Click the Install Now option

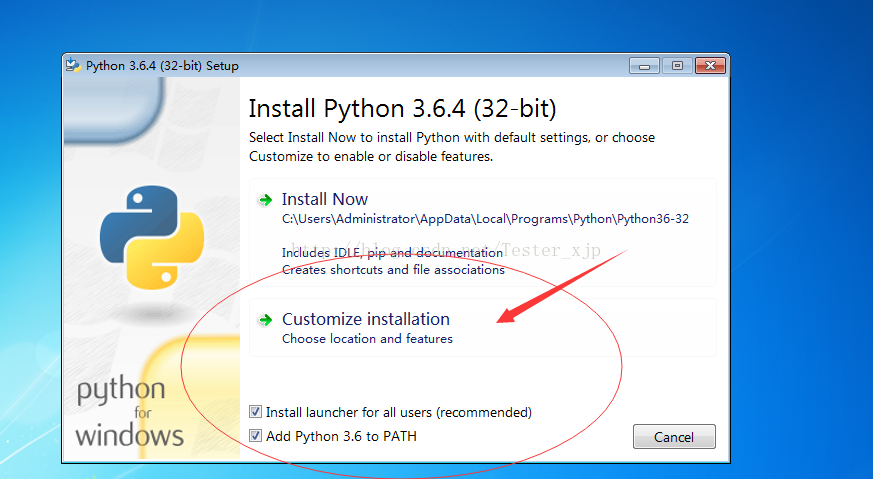point(482,233)
